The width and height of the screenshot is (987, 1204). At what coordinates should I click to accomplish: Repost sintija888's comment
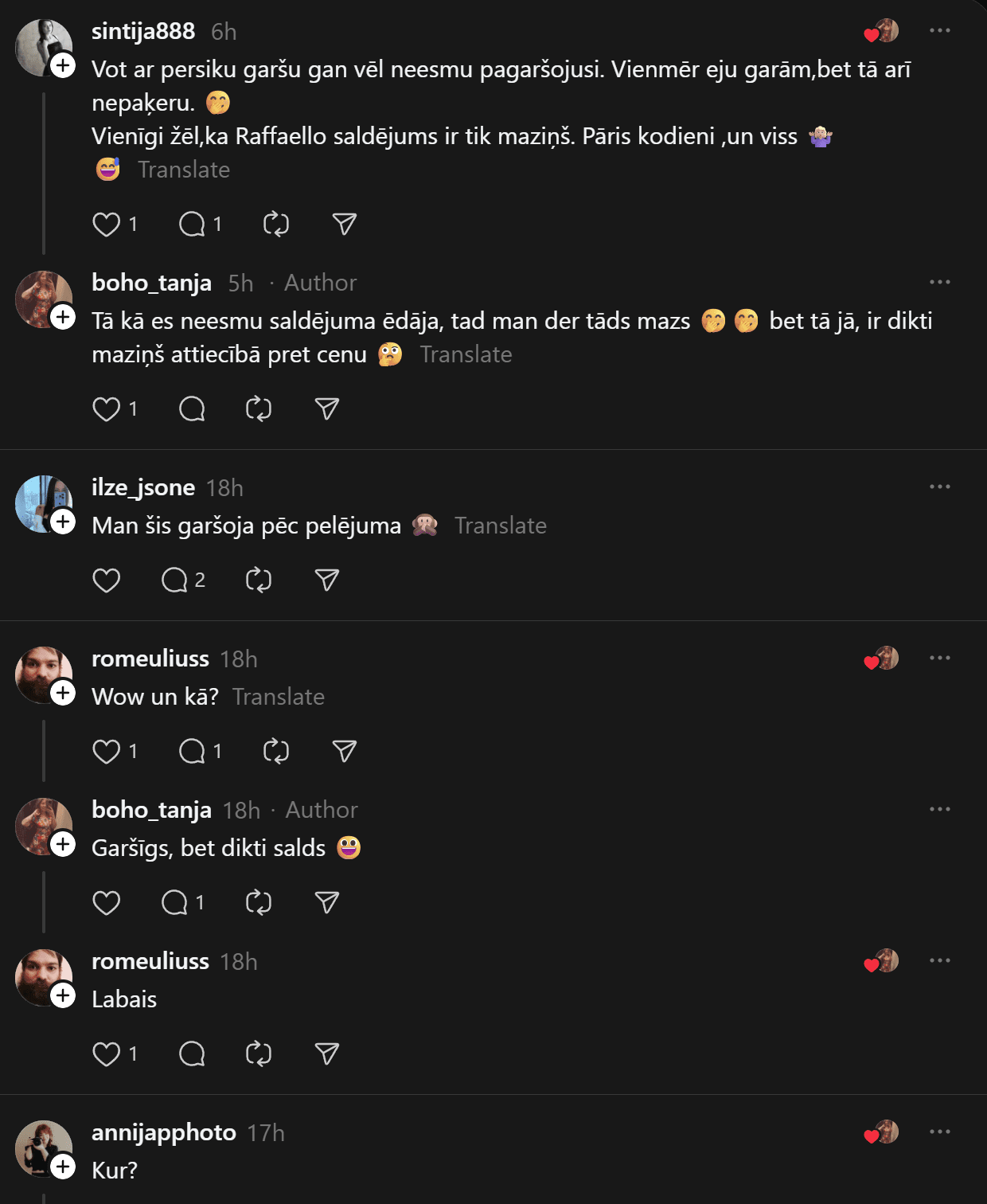click(276, 225)
